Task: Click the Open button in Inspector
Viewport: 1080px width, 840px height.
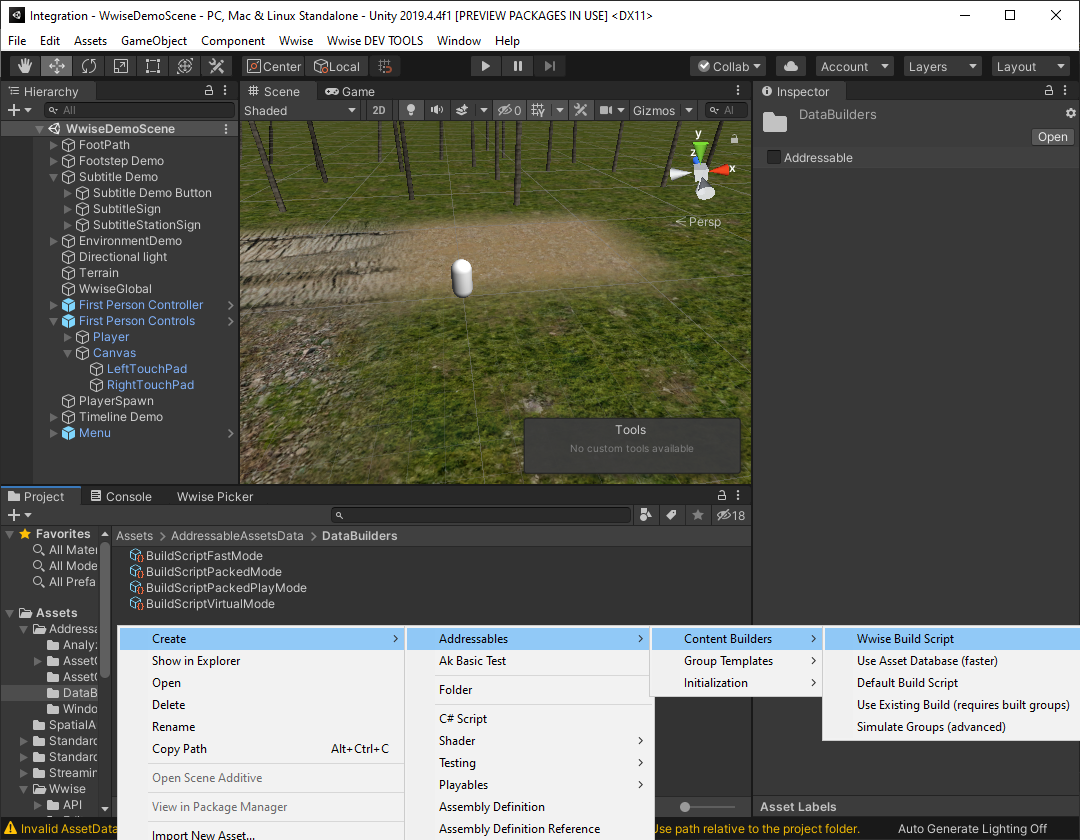Action: click(1052, 137)
